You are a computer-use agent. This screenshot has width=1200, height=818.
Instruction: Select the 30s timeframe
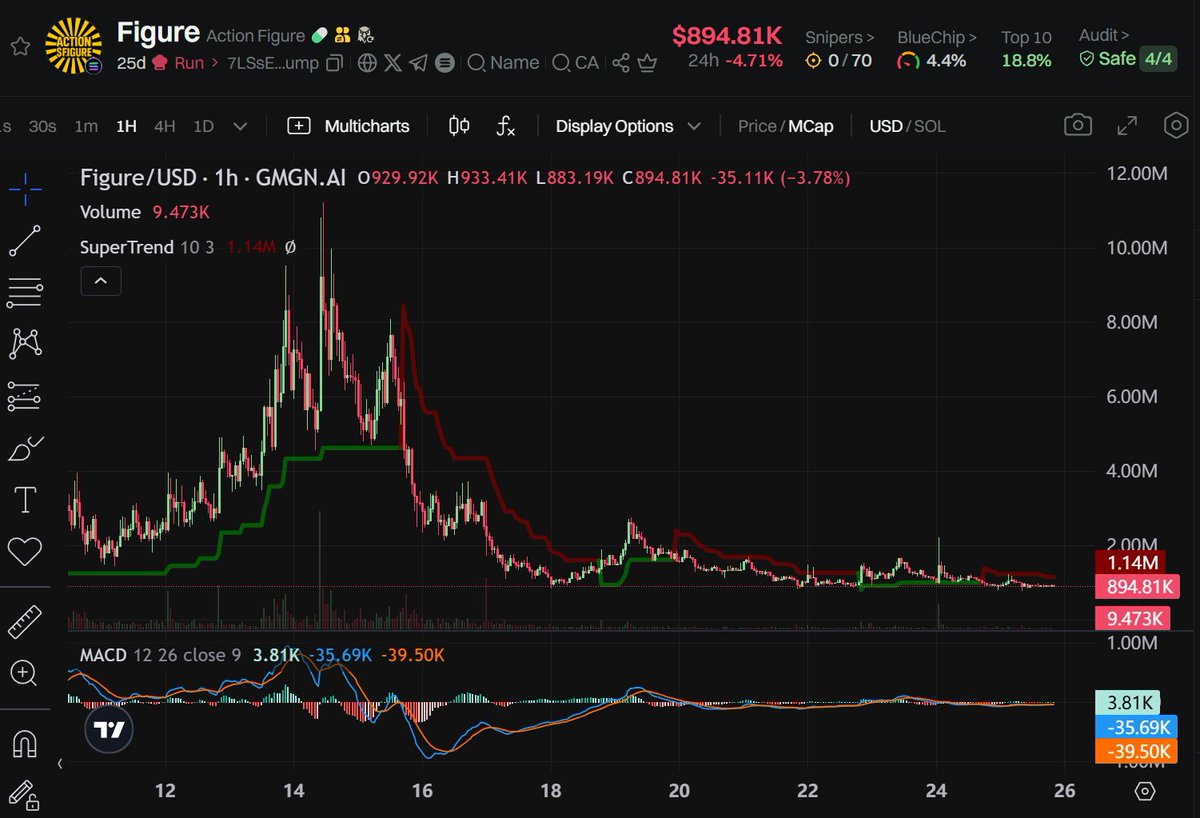pyautogui.click(x=42, y=126)
